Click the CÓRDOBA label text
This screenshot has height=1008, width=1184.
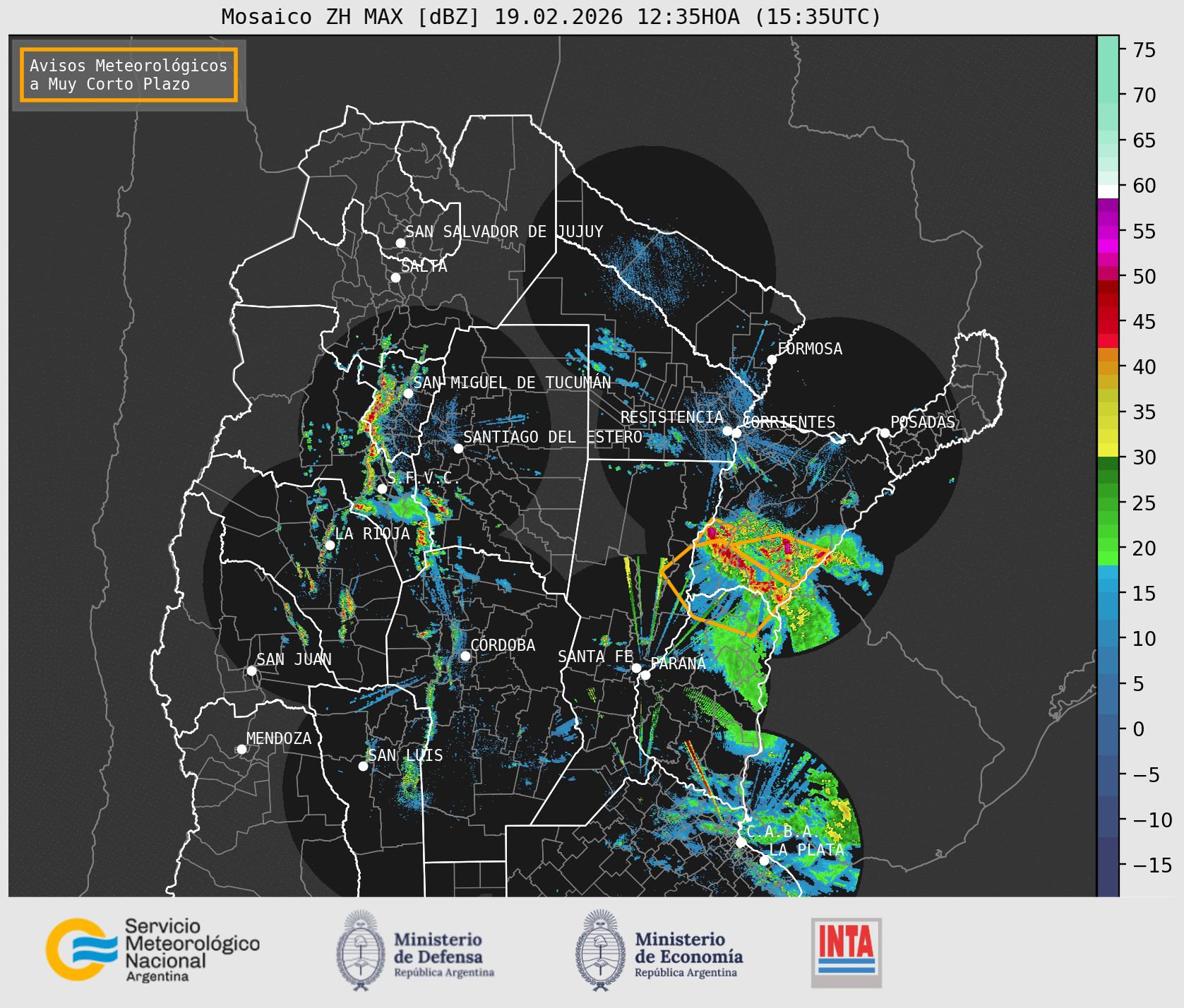pyautogui.click(x=503, y=645)
